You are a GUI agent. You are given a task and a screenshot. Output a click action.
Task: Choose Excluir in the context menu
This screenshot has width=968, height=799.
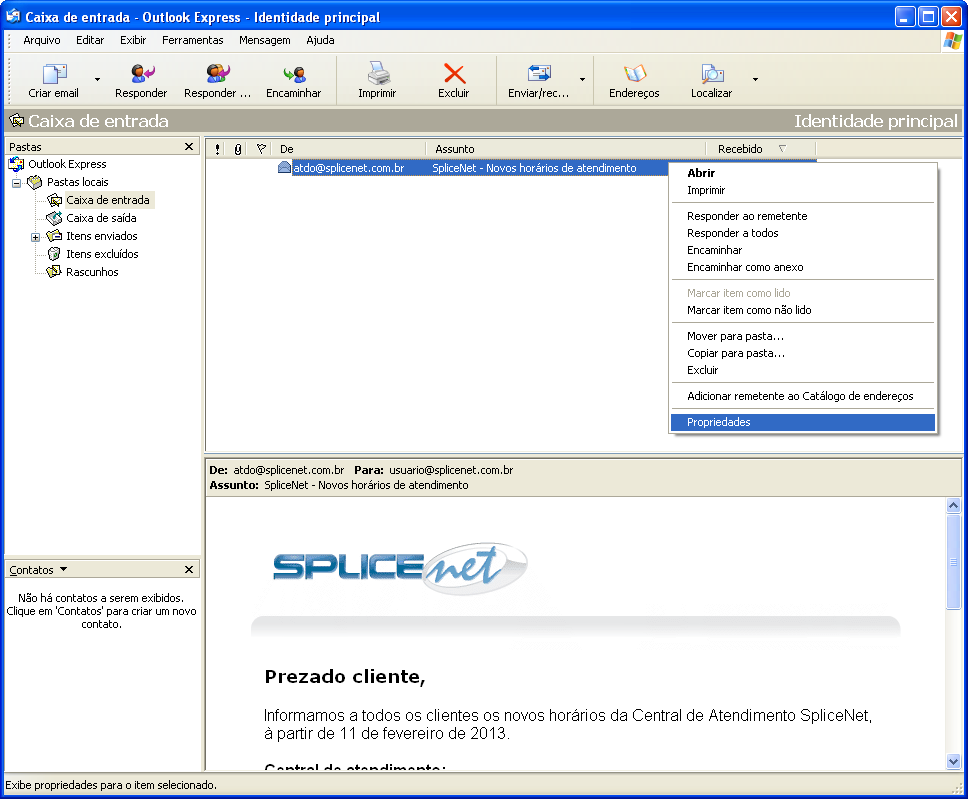(803, 370)
